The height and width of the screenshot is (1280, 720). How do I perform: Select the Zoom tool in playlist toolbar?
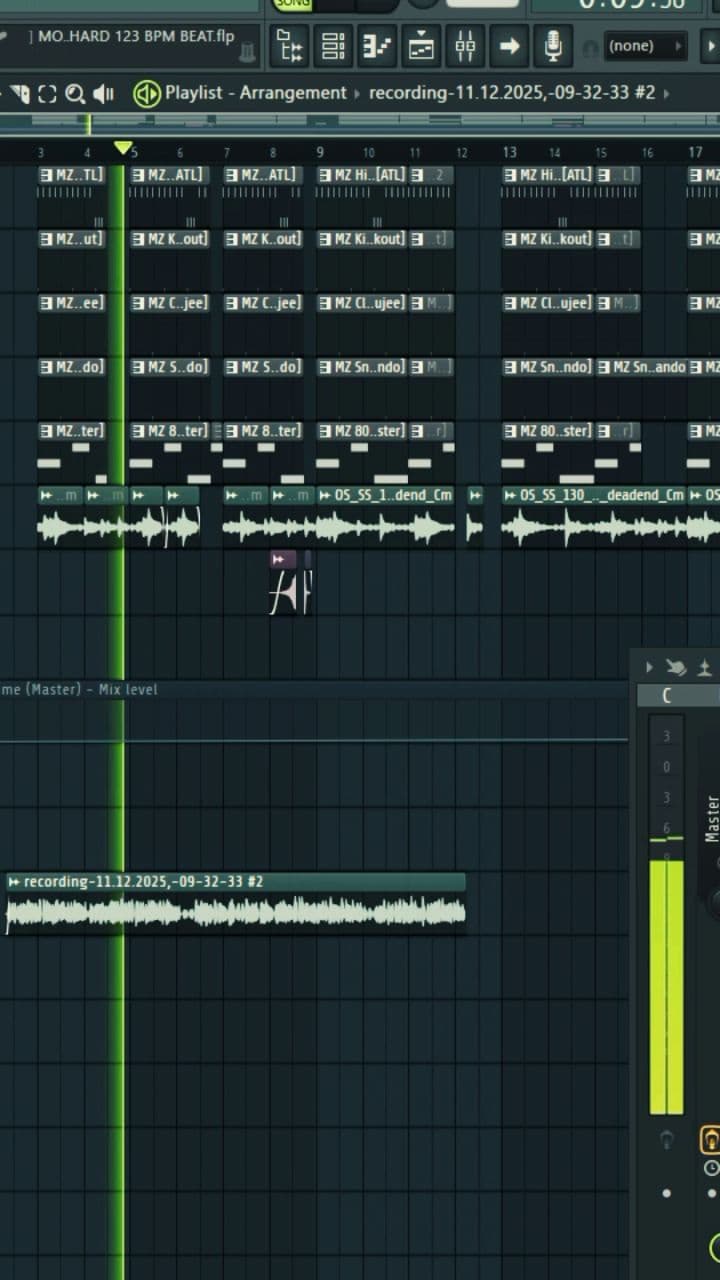point(75,94)
